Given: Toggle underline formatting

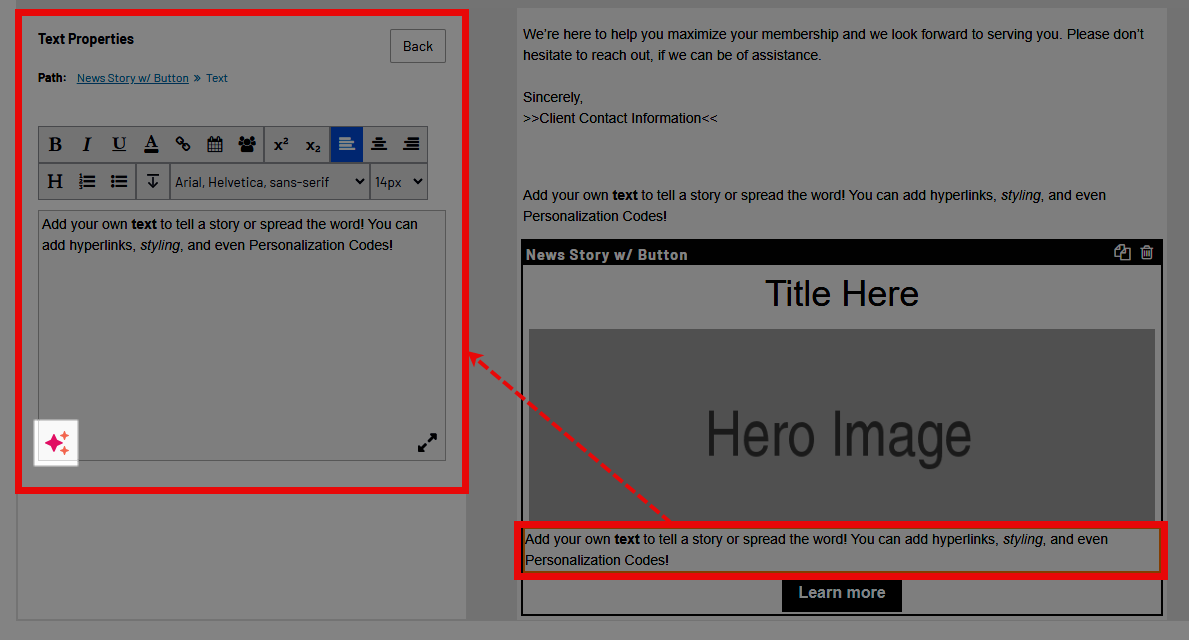Looking at the screenshot, I should pyautogui.click(x=119, y=145).
